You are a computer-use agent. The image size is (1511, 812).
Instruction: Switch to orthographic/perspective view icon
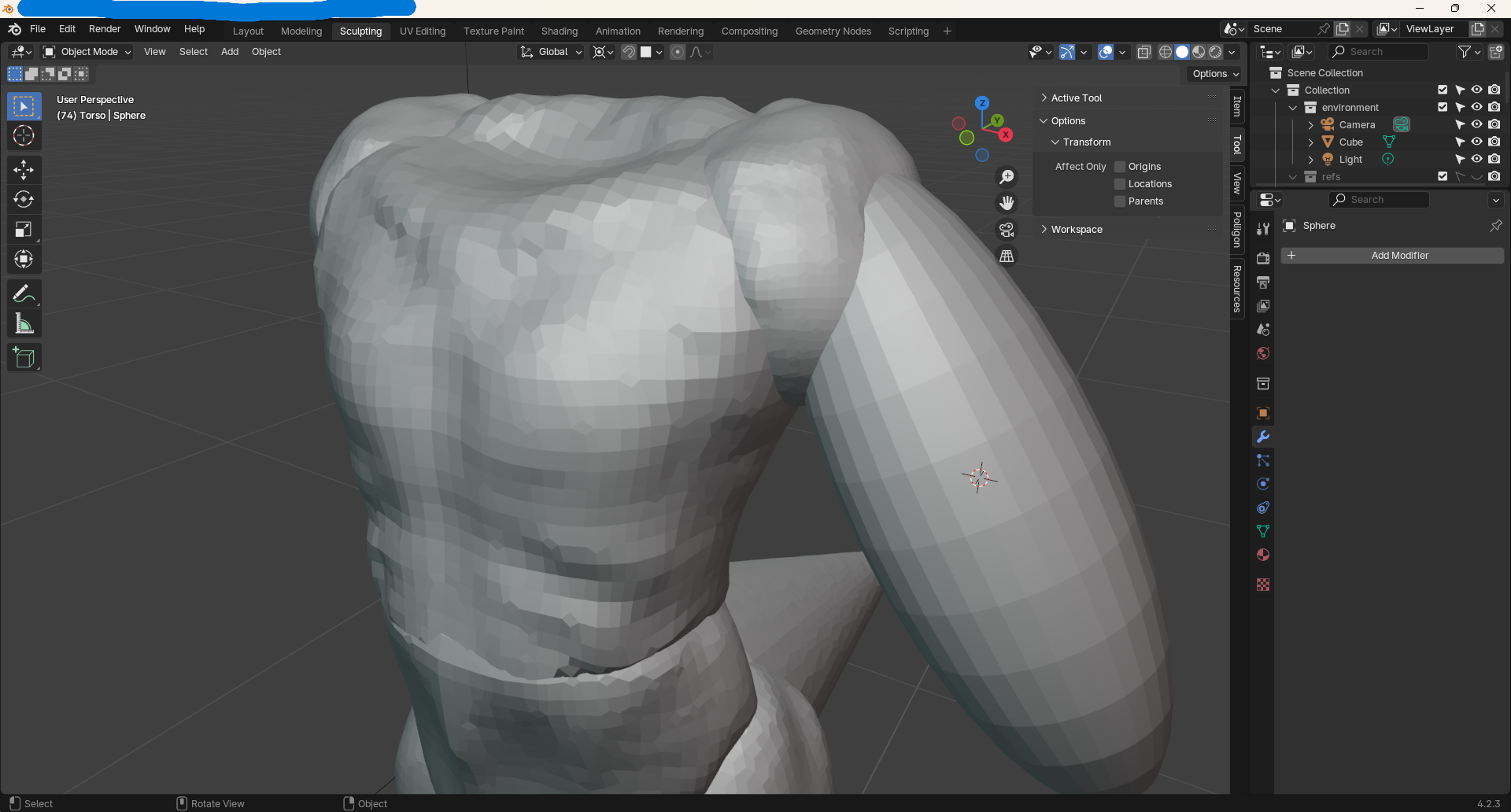coord(1007,257)
